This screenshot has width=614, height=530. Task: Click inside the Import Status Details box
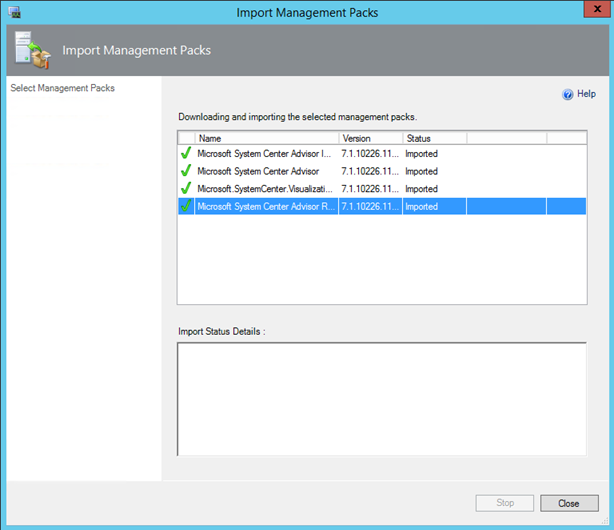(x=382, y=399)
